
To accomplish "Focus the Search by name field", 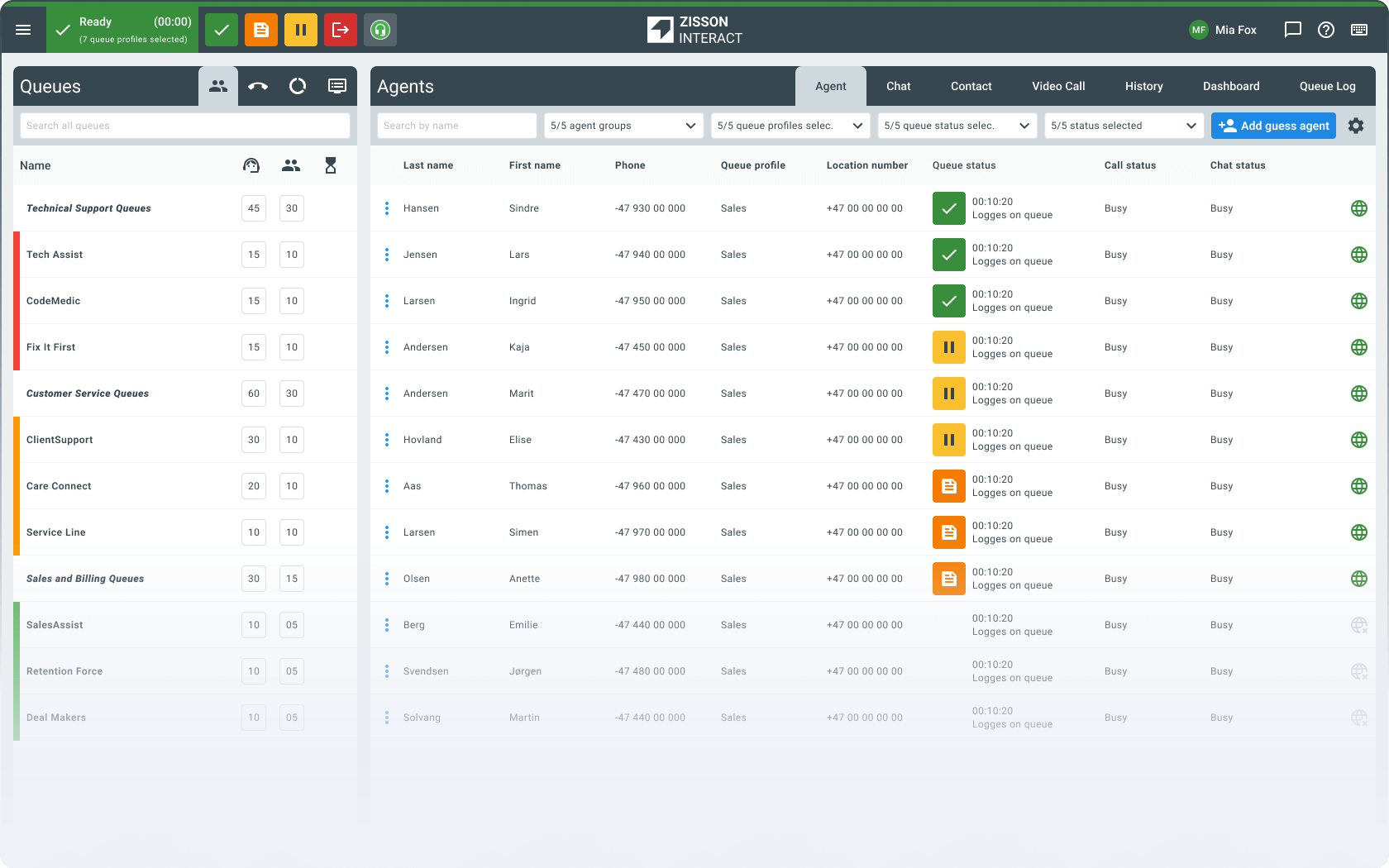I will click(x=457, y=126).
